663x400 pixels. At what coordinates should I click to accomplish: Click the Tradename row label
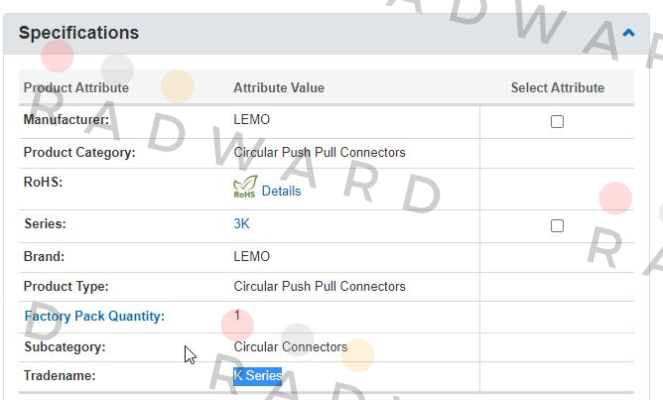59,376
